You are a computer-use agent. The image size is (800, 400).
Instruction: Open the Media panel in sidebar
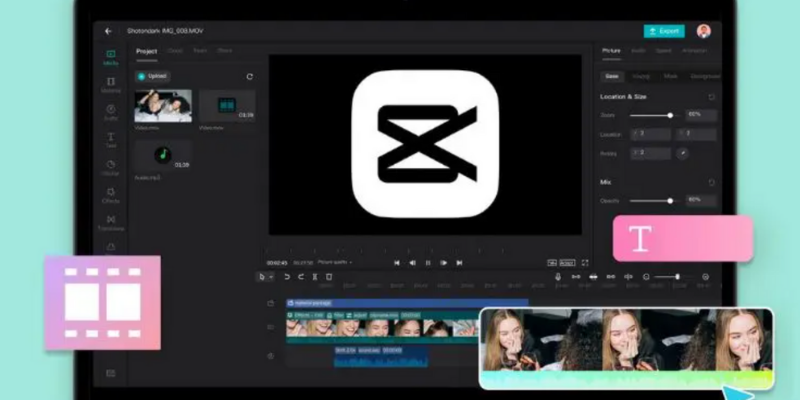tap(111, 57)
